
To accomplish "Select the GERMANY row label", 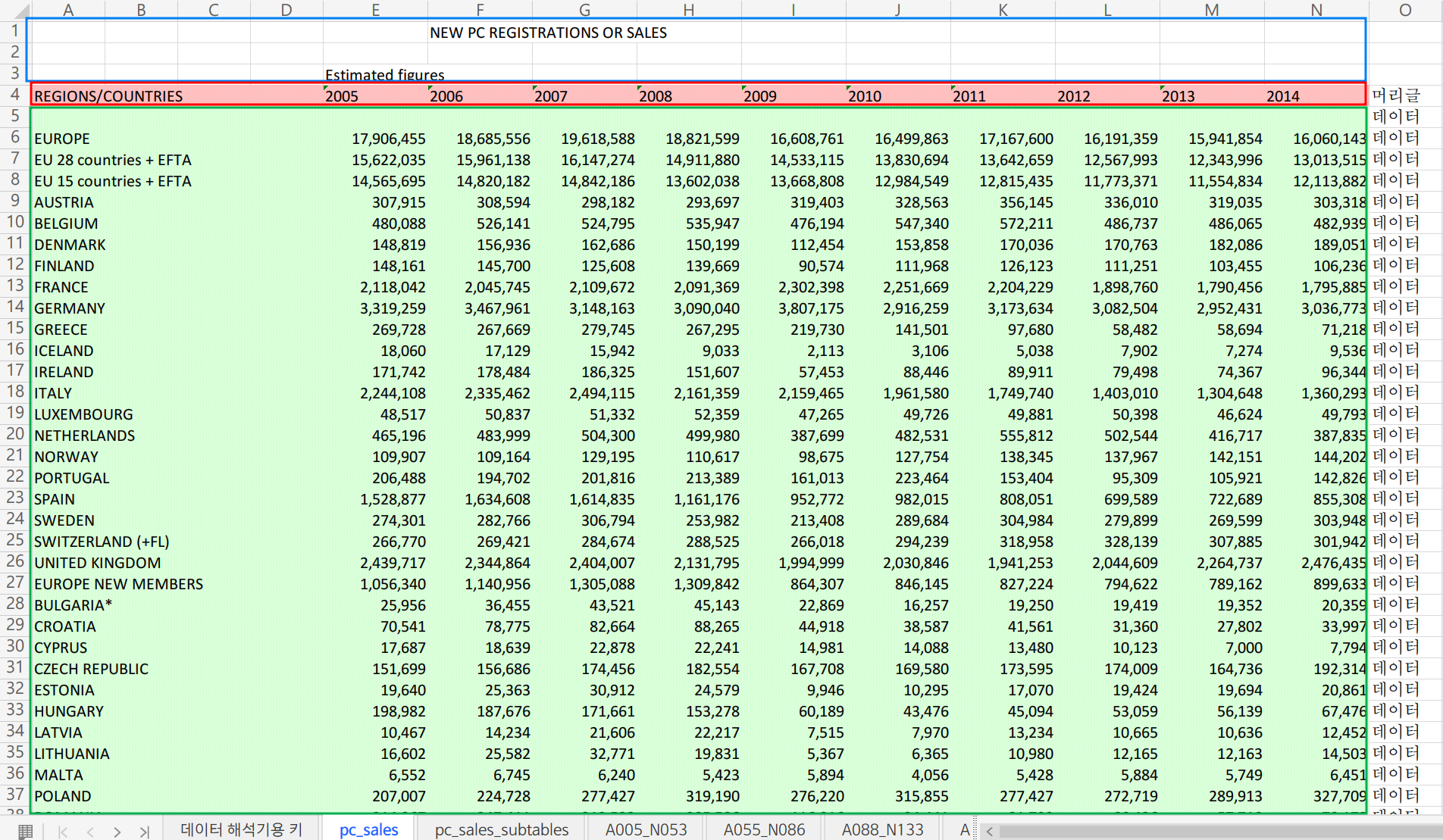I will click(70, 308).
